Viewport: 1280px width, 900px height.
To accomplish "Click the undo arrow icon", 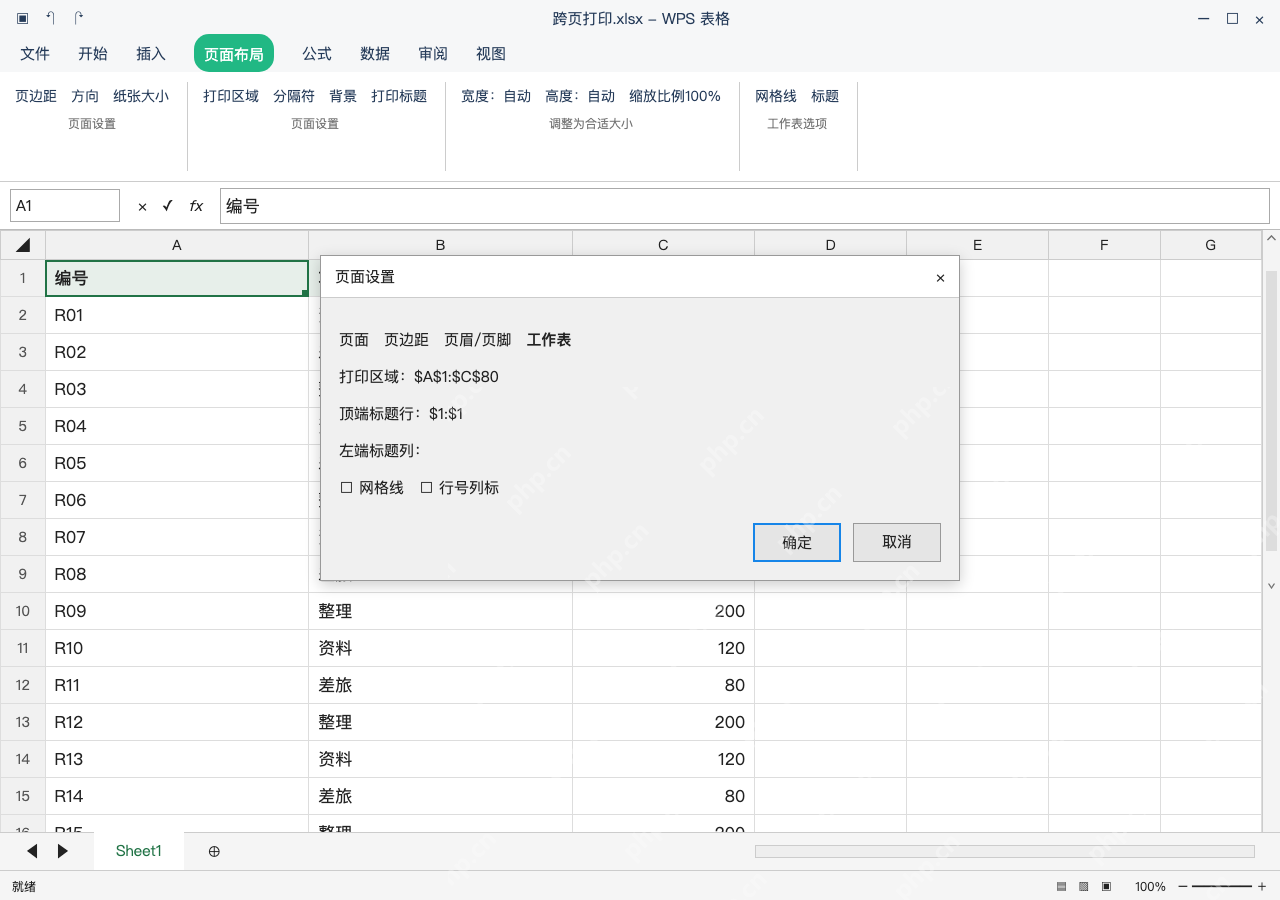I will (x=50, y=18).
